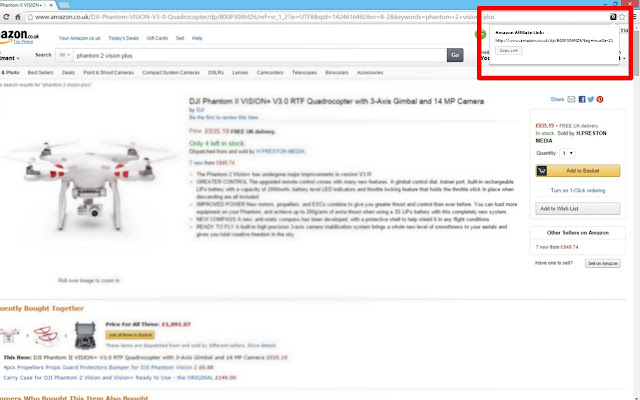
Task: Click the quadcopter product image
Action: pyautogui.click(x=90, y=186)
